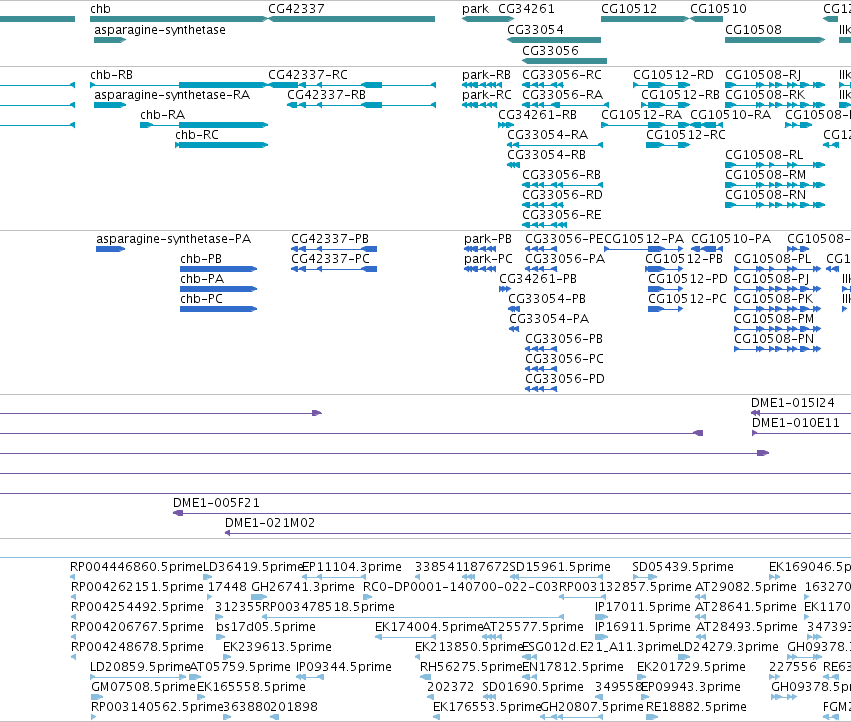Select BAC clone DME1-021M02
Viewport: 851px width, 722px height.
tap(270, 523)
